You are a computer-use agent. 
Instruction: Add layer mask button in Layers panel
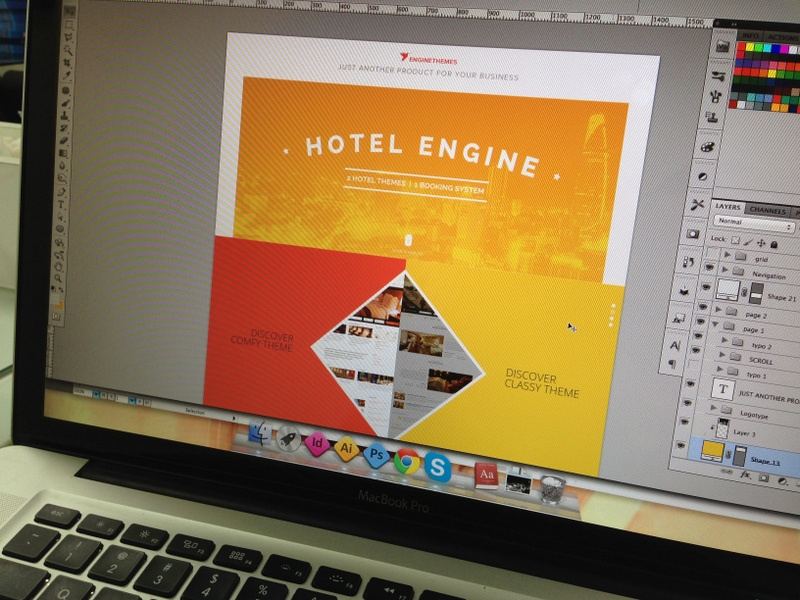[x=764, y=478]
